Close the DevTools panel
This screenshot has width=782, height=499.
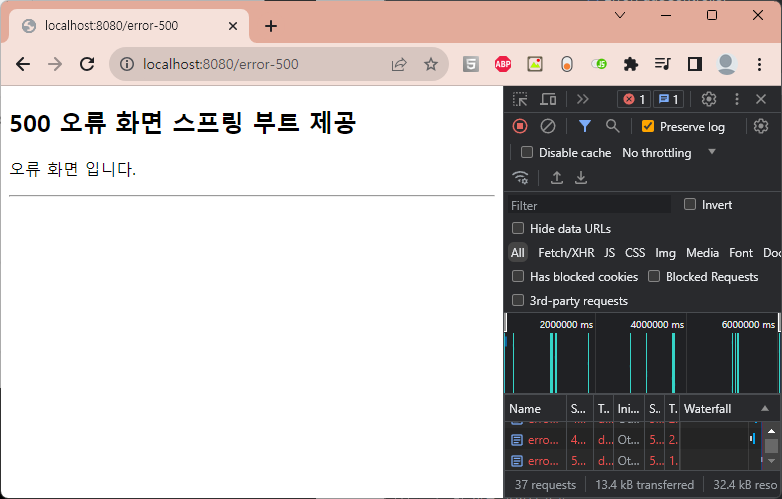(x=761, y=99)
